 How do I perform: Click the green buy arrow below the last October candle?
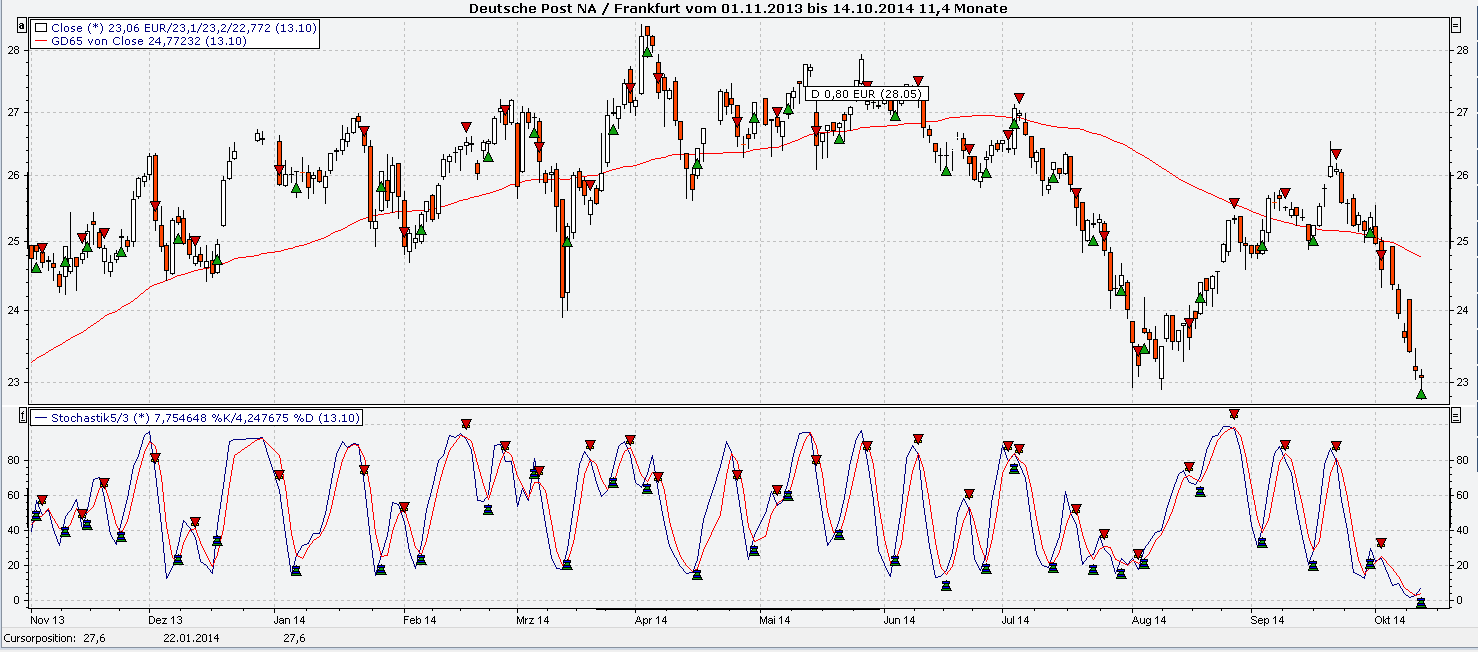[1421, 394]
